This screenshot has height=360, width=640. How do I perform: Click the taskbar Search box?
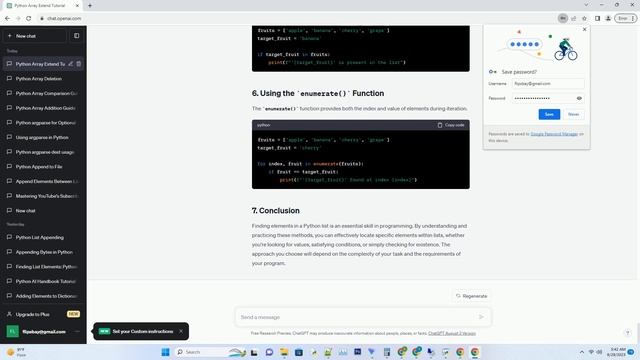210,352
